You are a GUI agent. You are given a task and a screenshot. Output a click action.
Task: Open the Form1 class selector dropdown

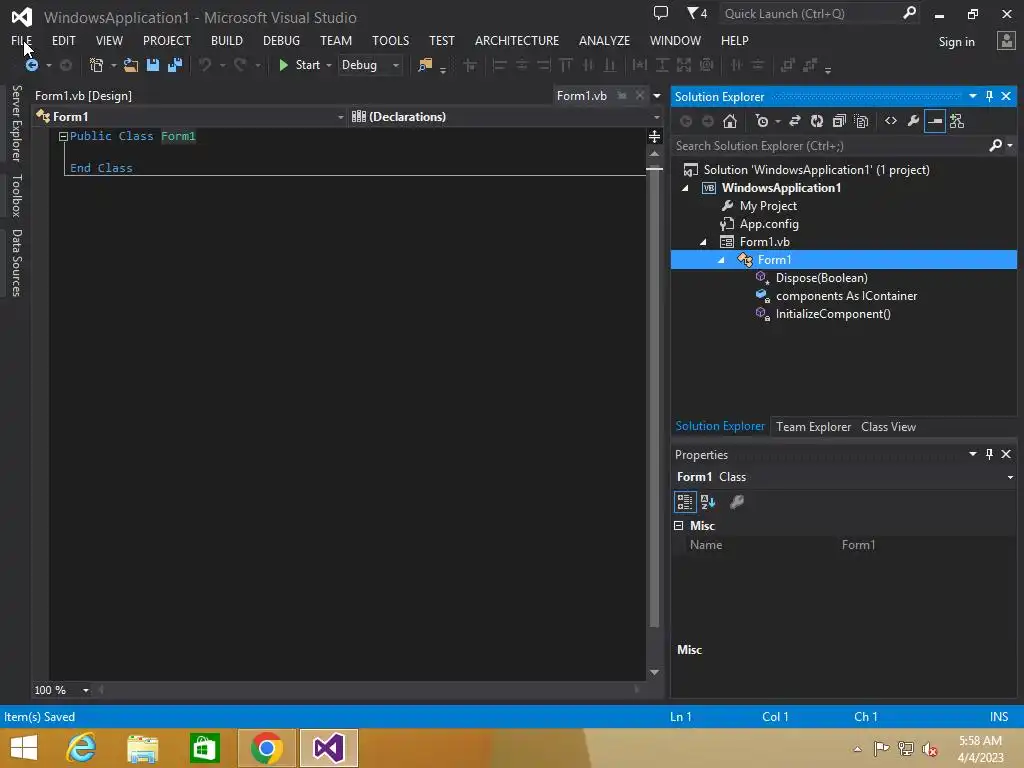tap(340, 117)
